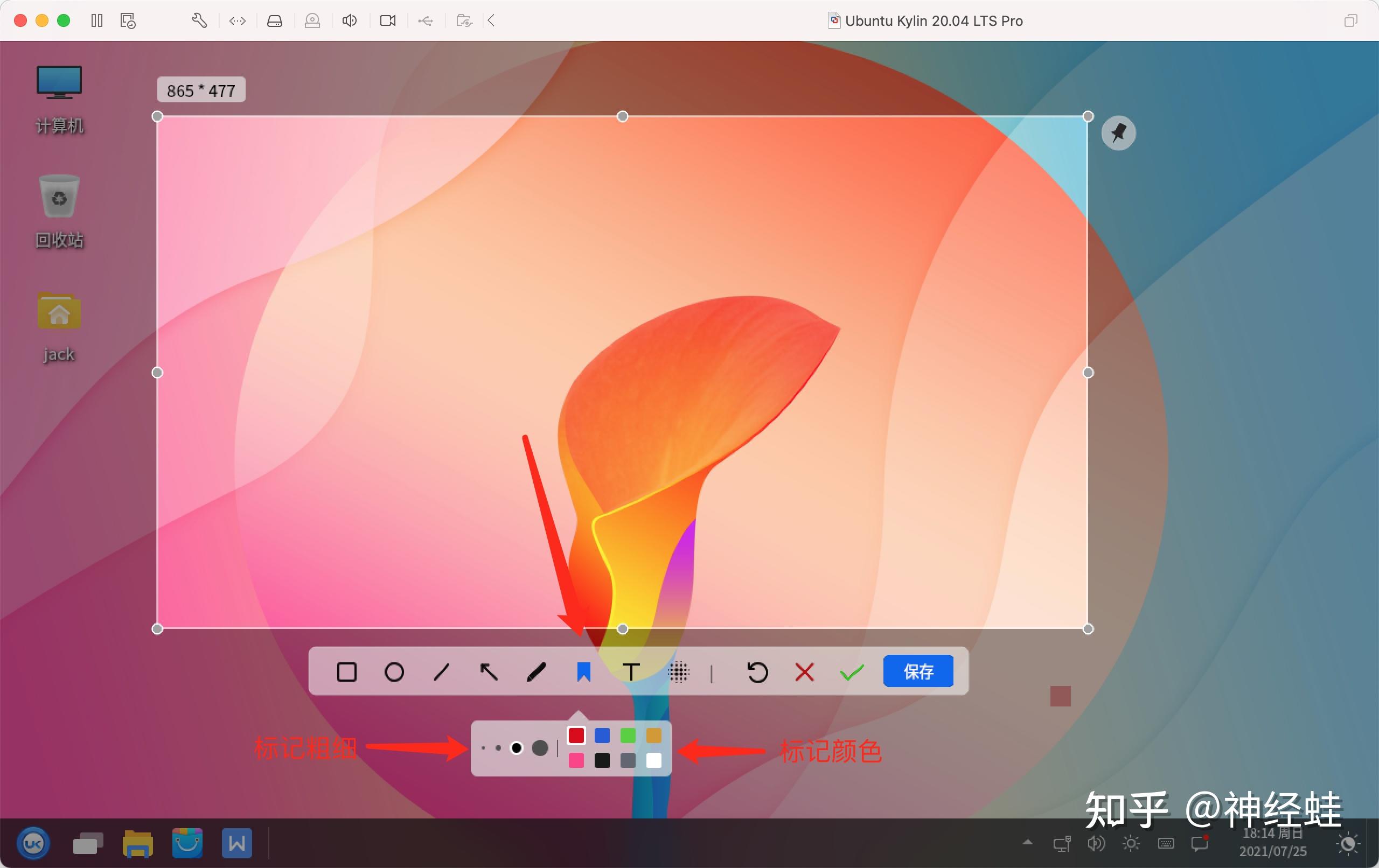This screenshot has width=1379, height=868.
Task: Pick the straight line tool
Action: click(441, 671)
